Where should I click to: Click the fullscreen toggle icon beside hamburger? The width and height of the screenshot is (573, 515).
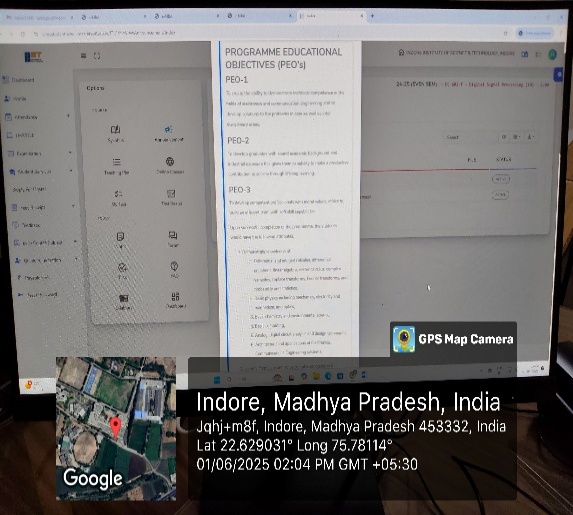click(97, 56)
